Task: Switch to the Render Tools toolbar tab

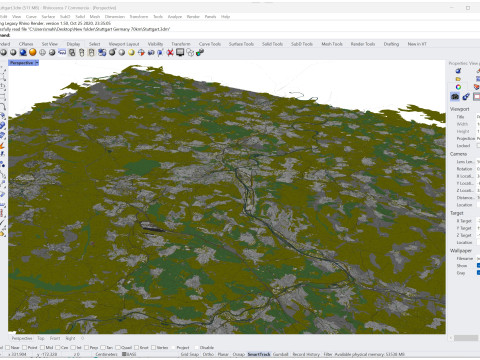Action: (x=363, y=44)
